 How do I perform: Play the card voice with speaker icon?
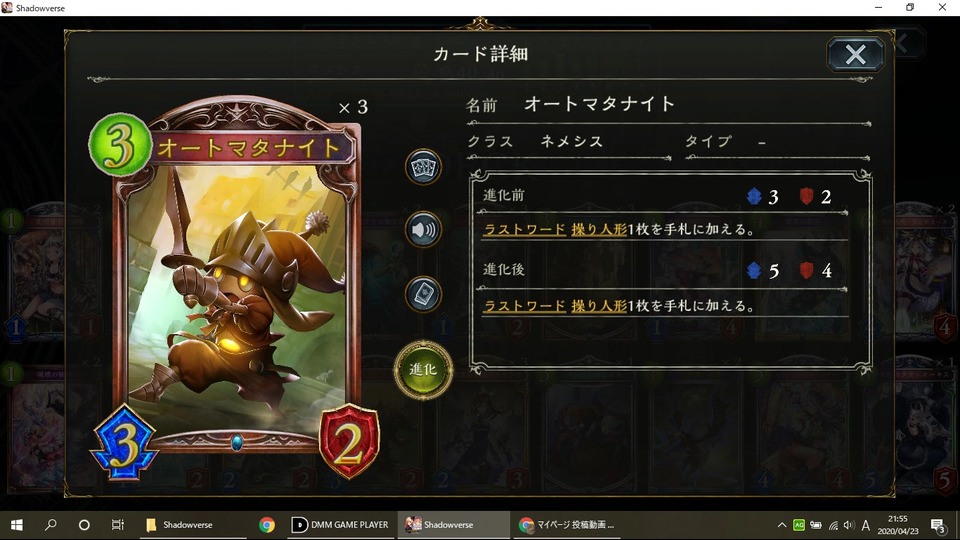pyautogui.click(x=423, y=230)
